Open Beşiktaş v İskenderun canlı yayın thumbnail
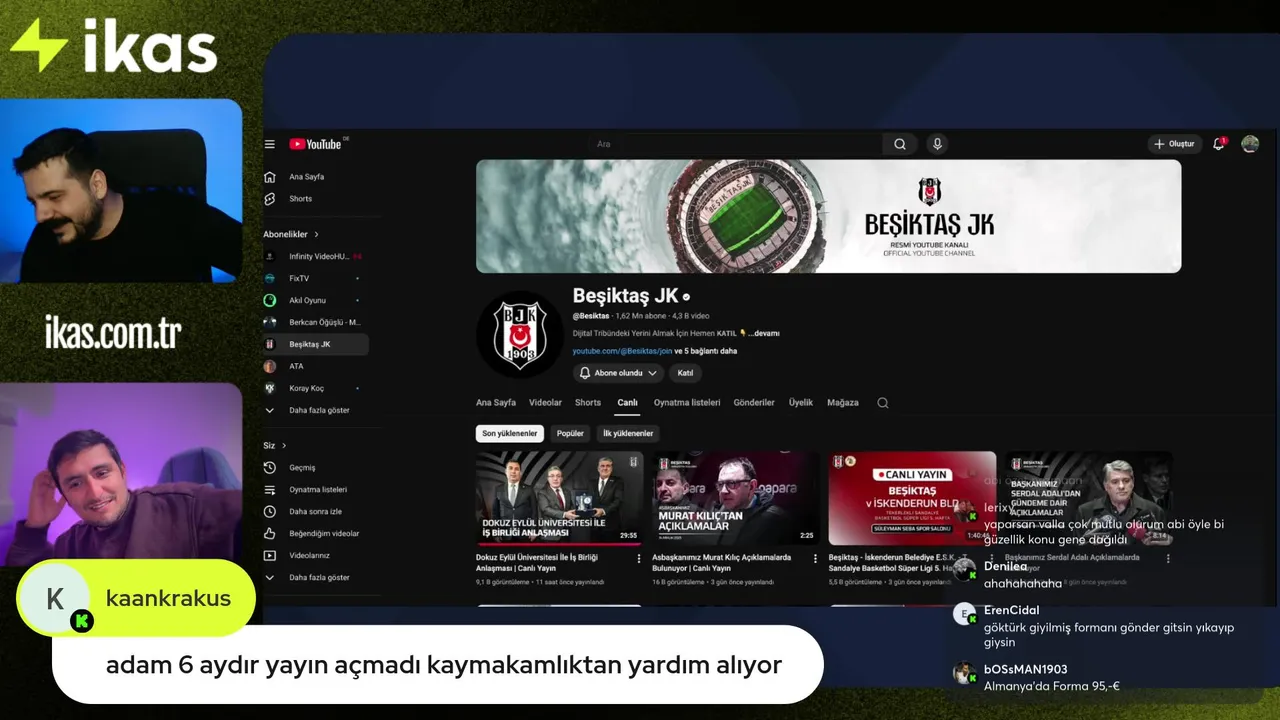Viewport: 1280px width, 720px height. pyautogui.click(x=912, y=498)
